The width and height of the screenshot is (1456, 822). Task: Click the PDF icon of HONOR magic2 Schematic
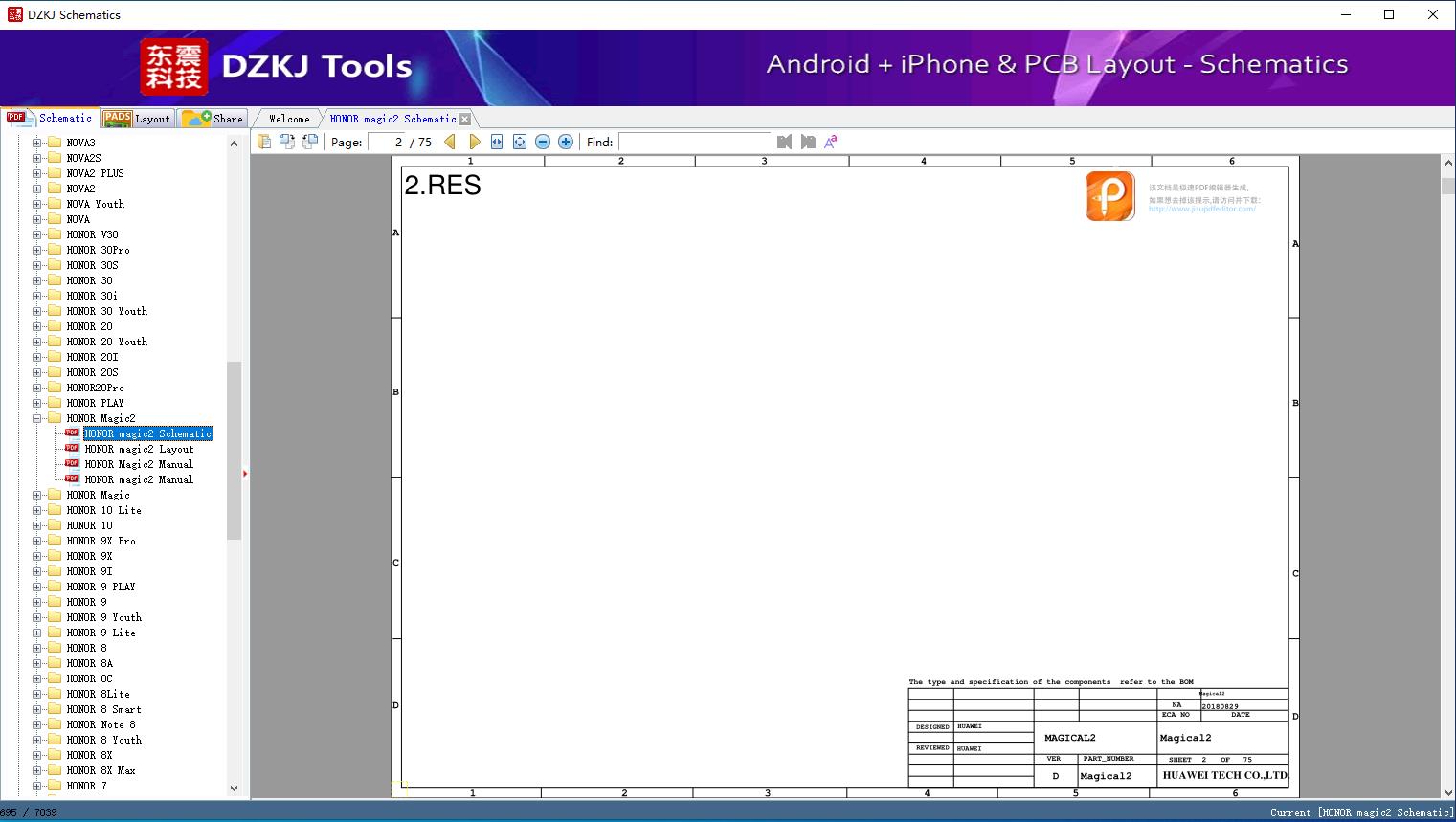pyautogui.click(x=72, y=433)
